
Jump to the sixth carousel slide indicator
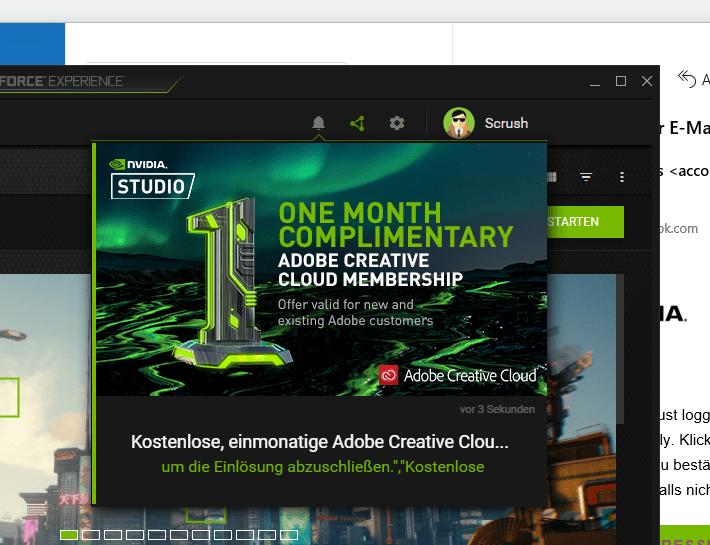179,535
